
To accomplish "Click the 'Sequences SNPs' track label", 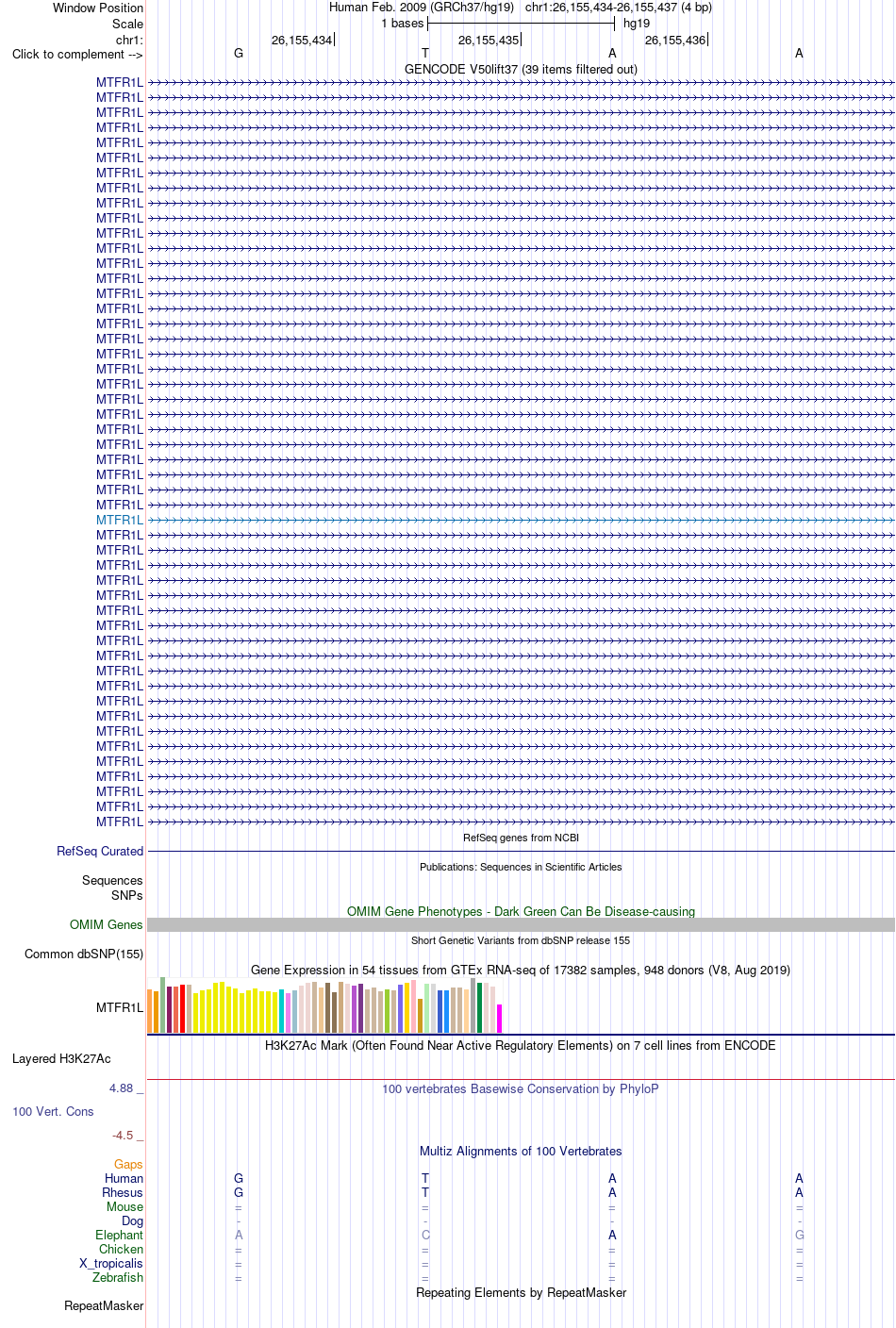I will (112, 888).
